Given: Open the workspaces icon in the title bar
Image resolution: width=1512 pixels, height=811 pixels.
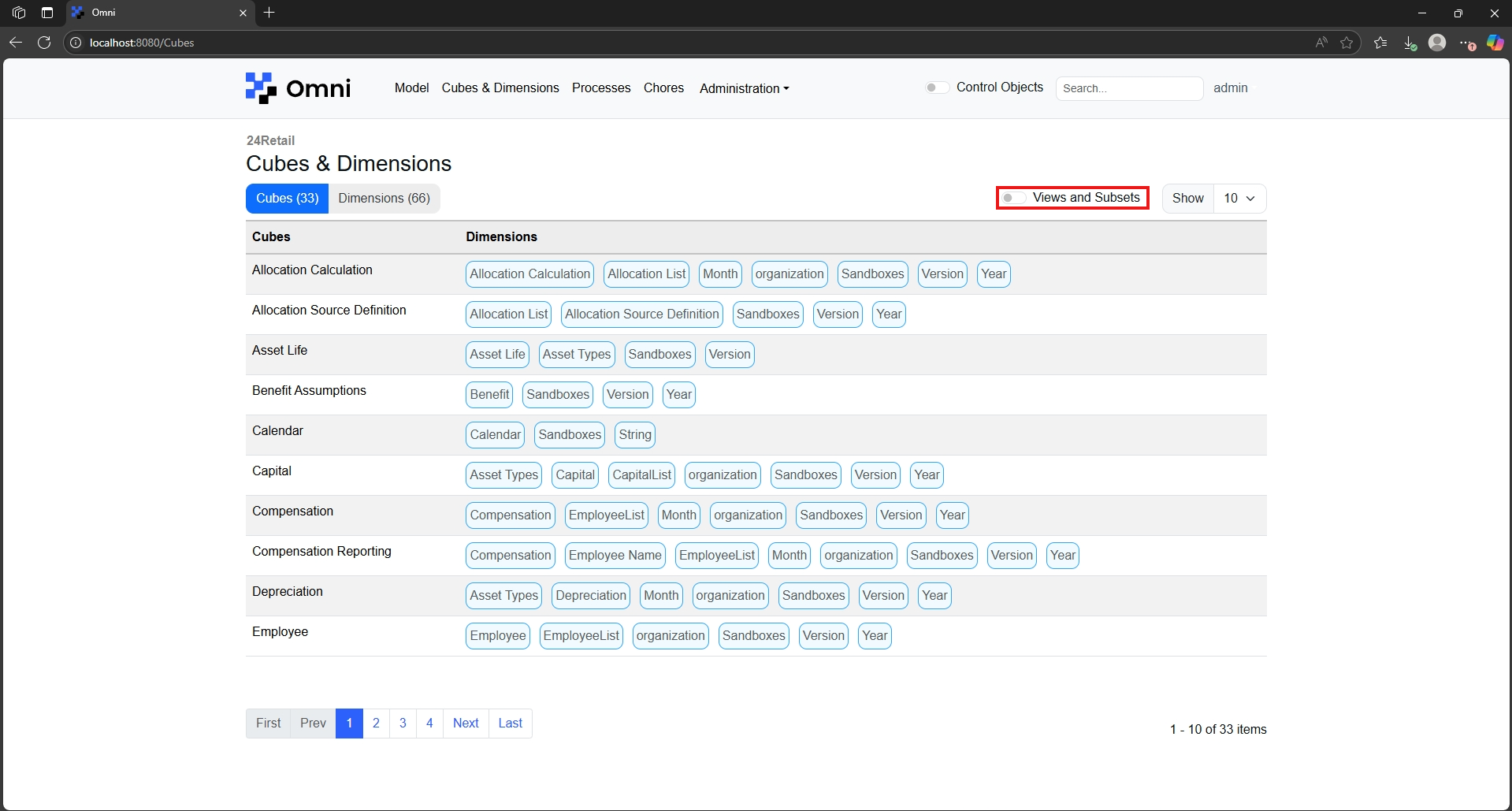Looking at the screenshot, I should 19,13.
